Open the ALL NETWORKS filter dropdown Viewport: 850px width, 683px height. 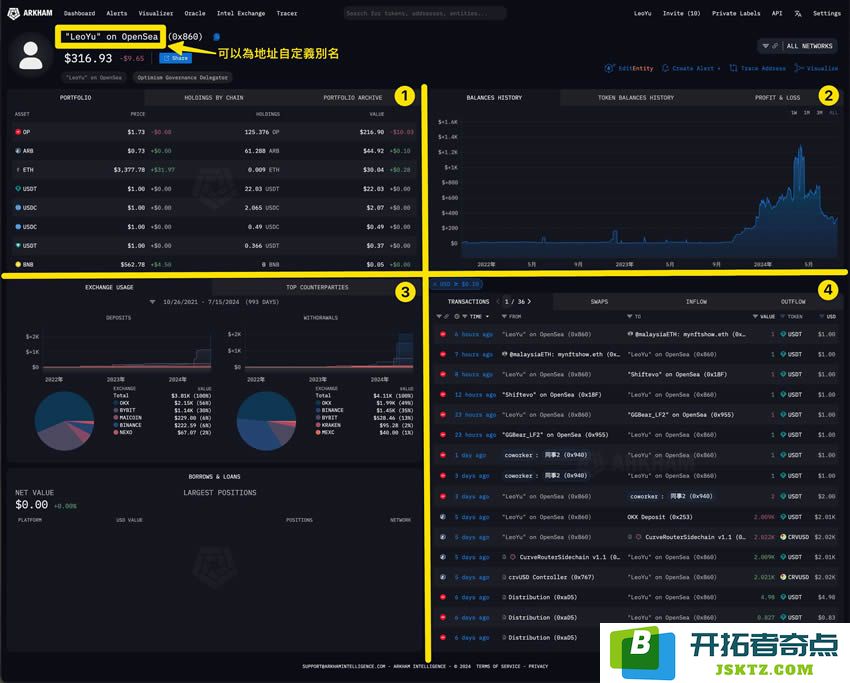(x=797, y=46)
